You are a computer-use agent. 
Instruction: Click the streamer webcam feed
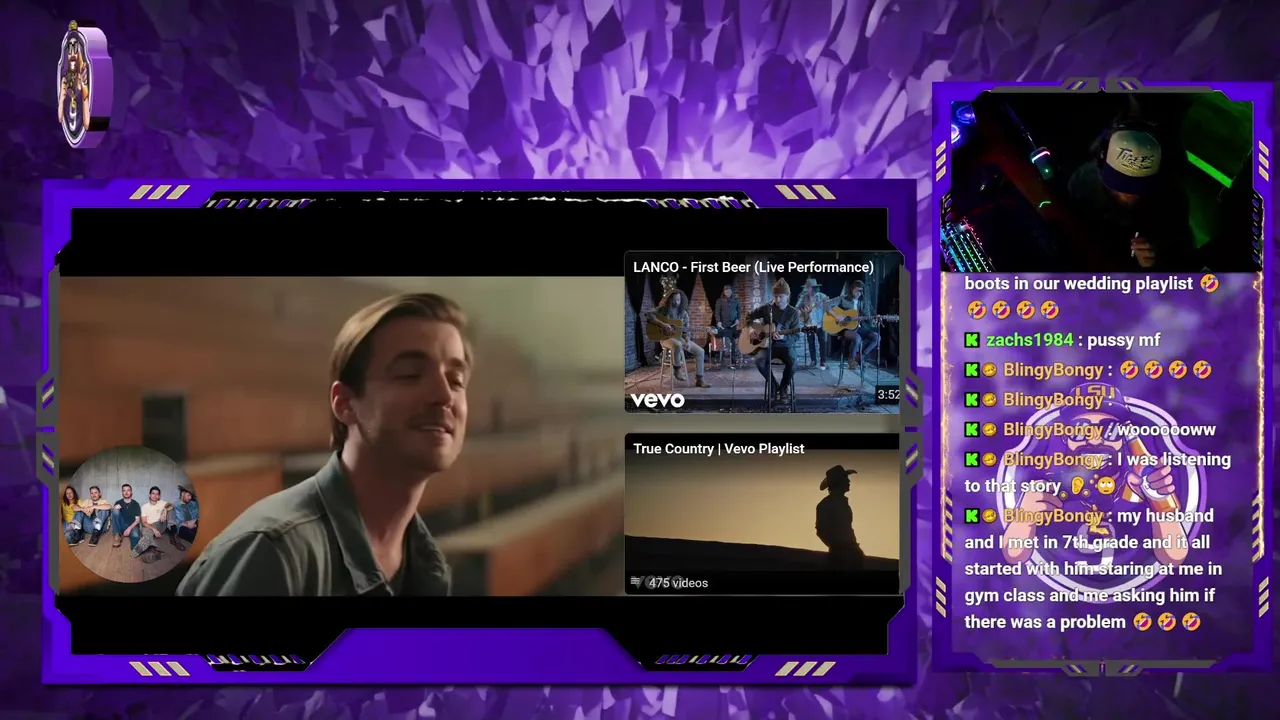(x=1100, y=182)
